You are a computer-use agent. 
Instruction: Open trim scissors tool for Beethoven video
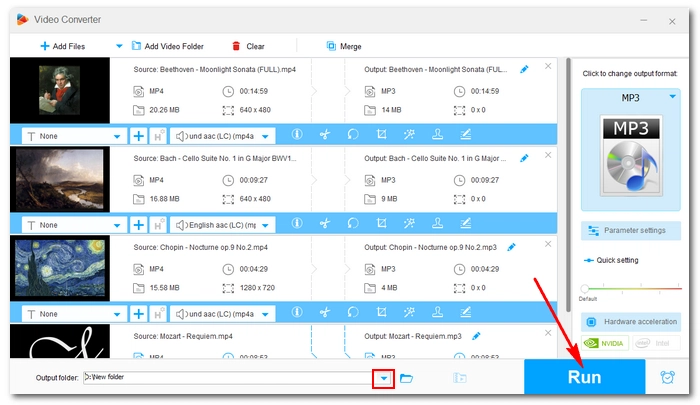pyautogui.click(x=325, y=134)
